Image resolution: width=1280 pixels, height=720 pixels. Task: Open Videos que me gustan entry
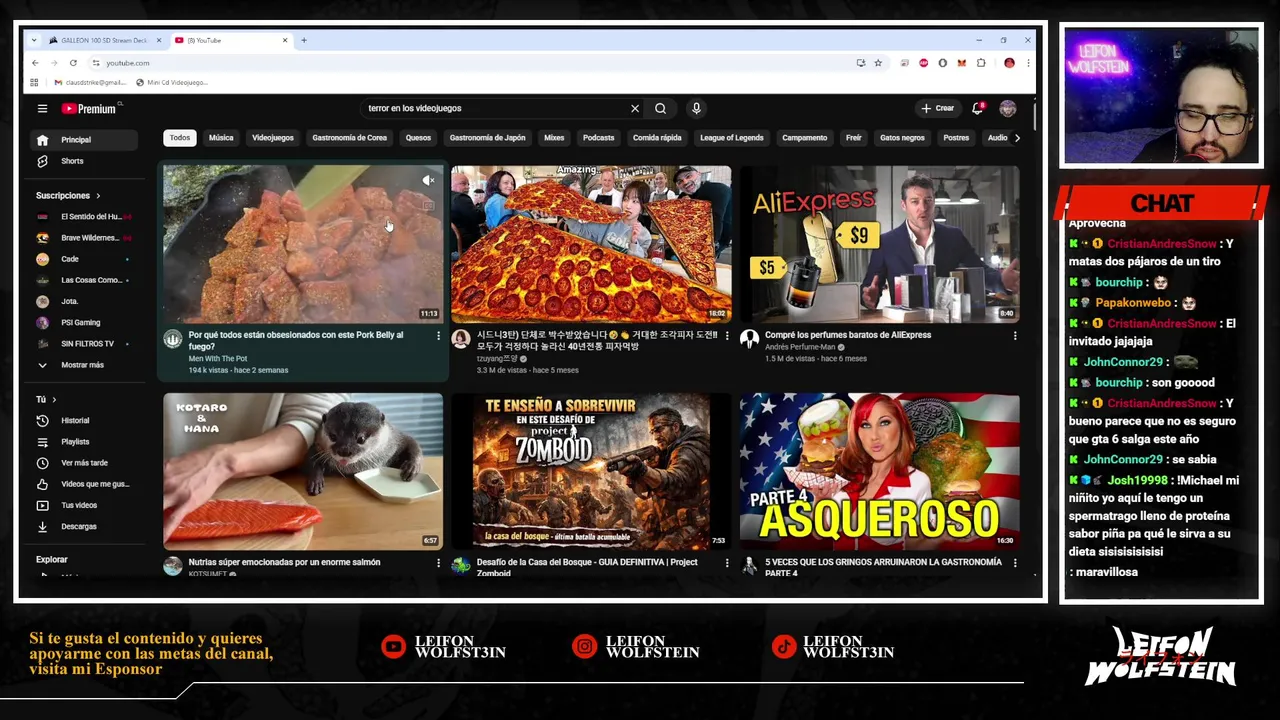[84, 484]
